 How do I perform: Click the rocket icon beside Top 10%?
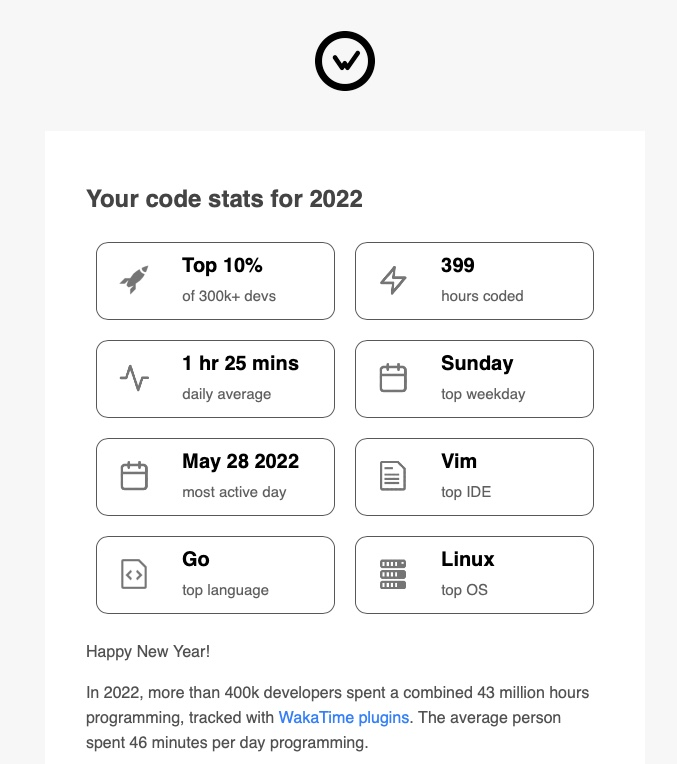click(134, 281)
